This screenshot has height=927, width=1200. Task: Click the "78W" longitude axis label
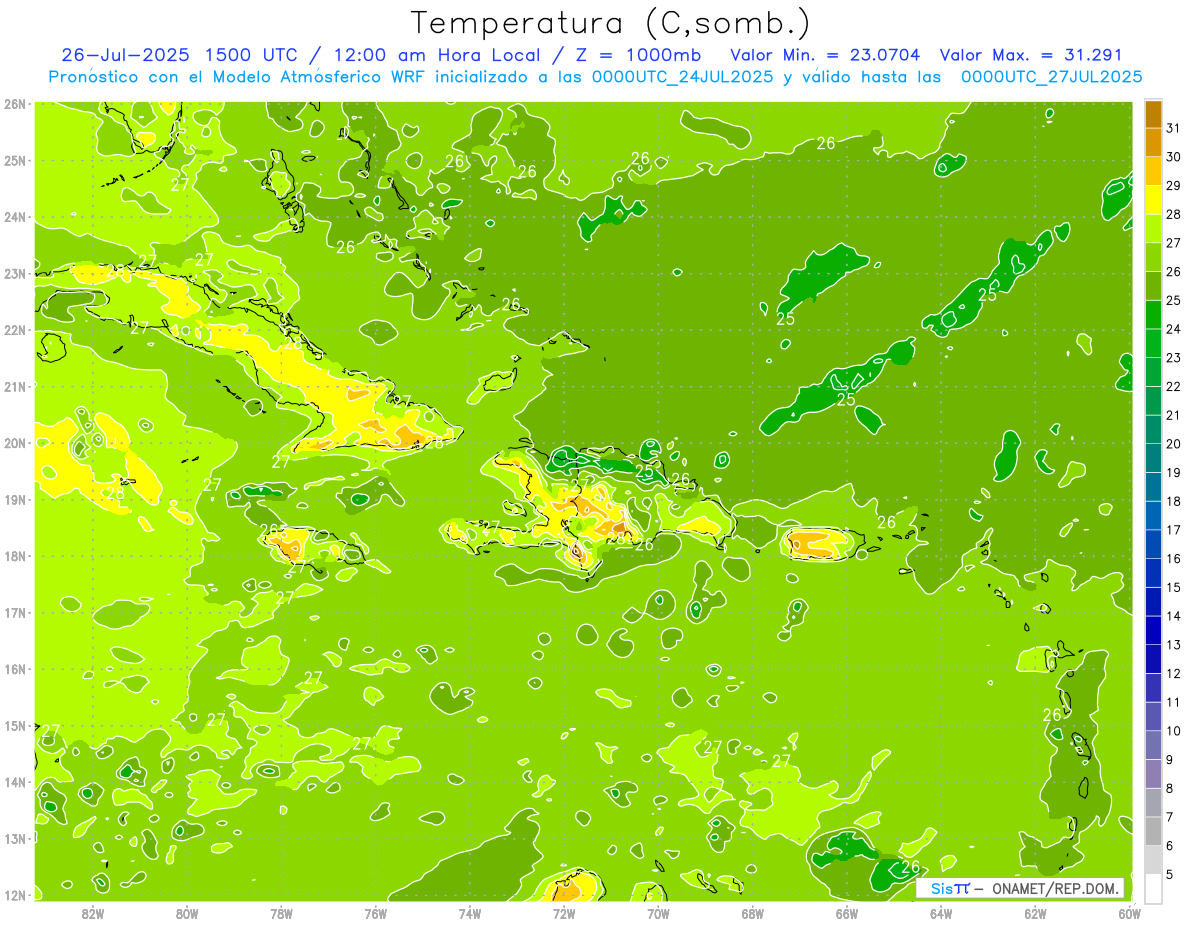pyautogui.click(x=281, y=913)
